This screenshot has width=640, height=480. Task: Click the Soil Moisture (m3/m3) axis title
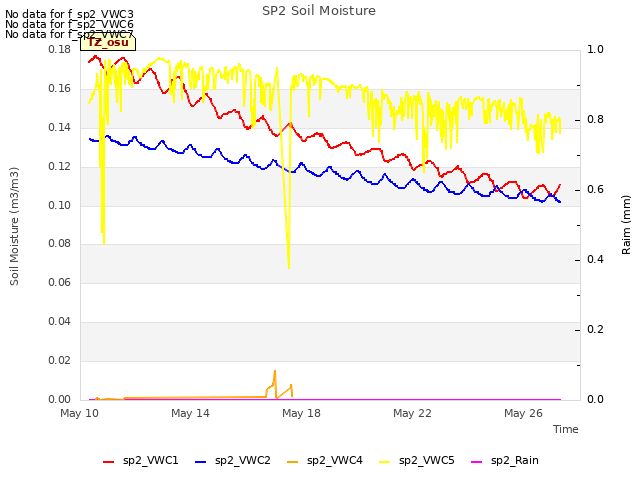(x=14, y=226)
